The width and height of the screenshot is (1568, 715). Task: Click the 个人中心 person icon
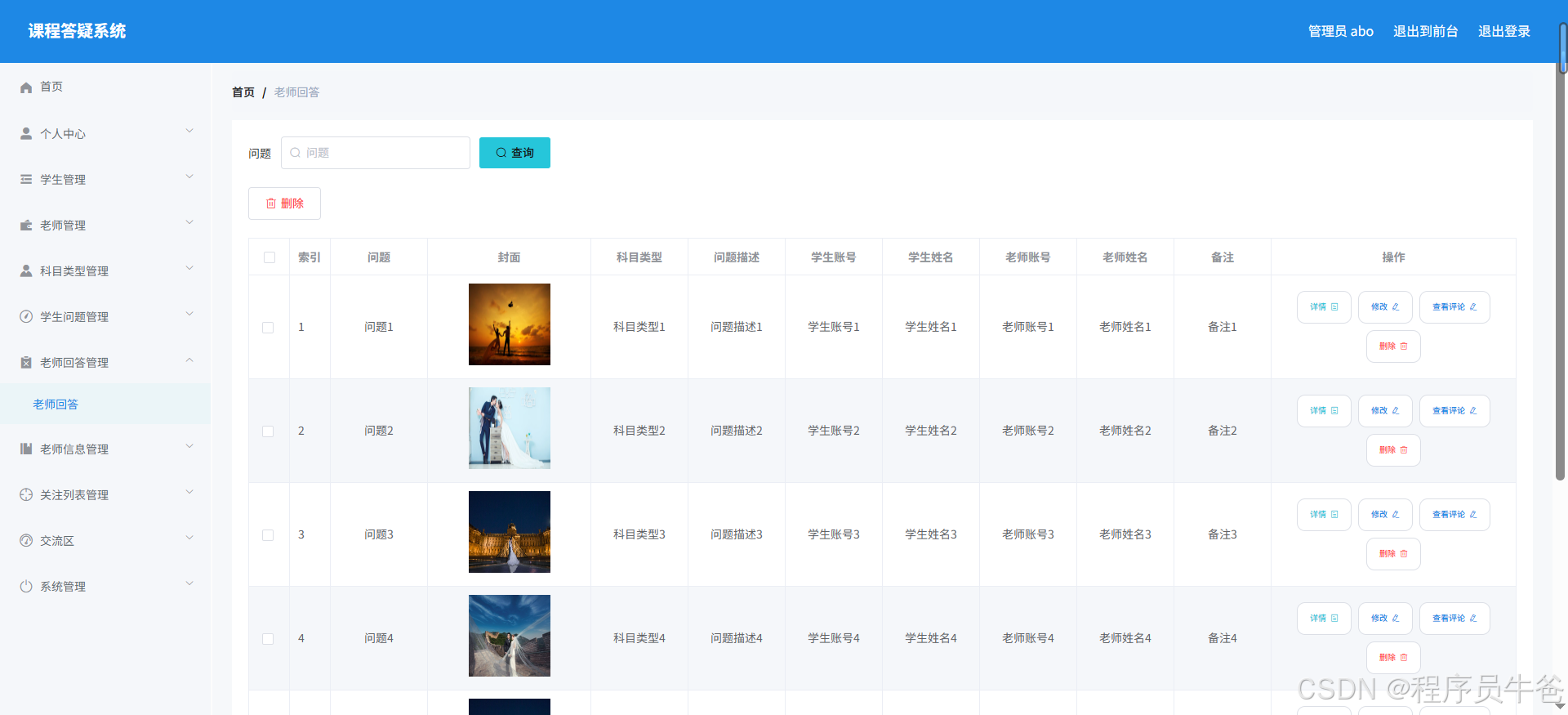(x=26, y=133)
